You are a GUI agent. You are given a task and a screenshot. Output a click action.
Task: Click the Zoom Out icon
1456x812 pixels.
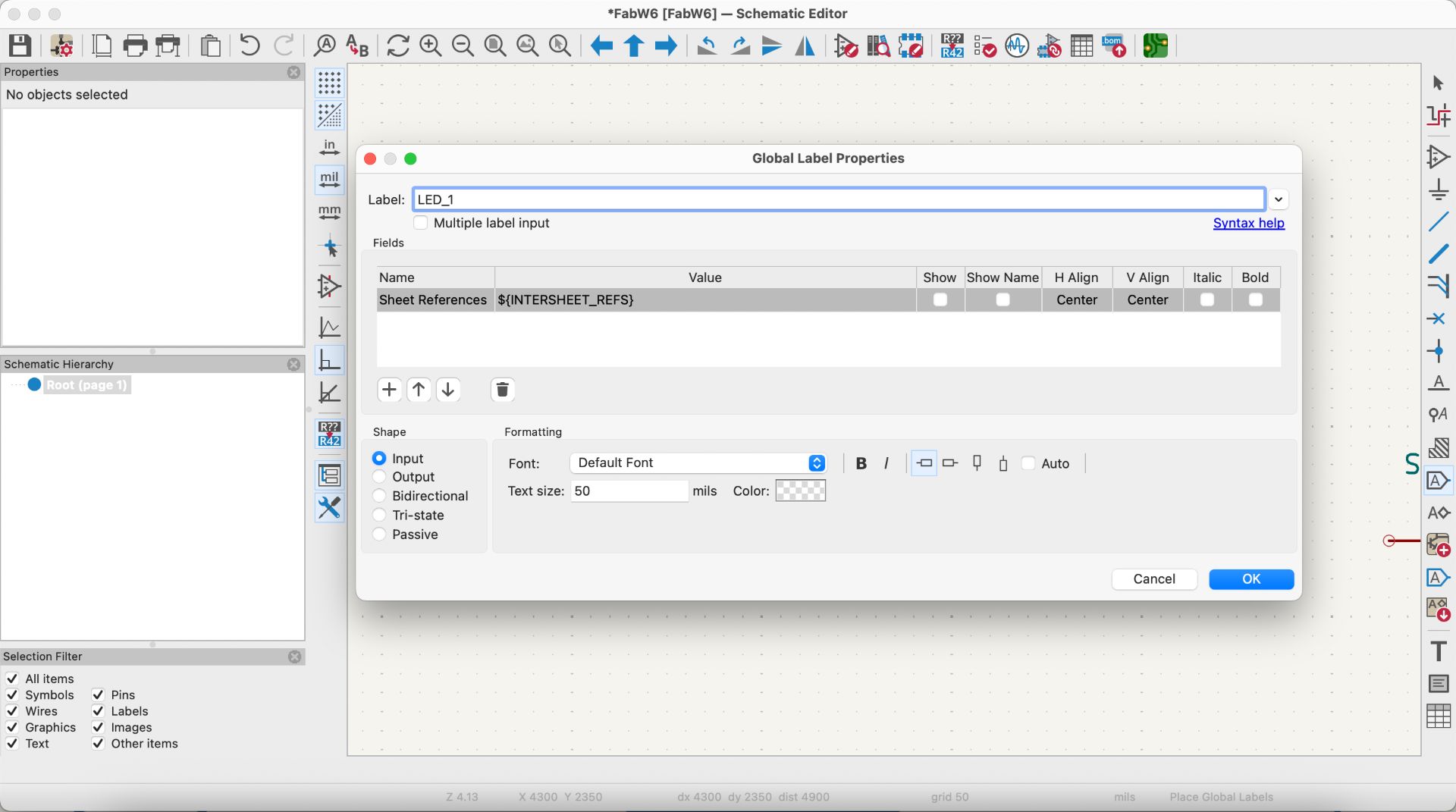tap(463, 45)
